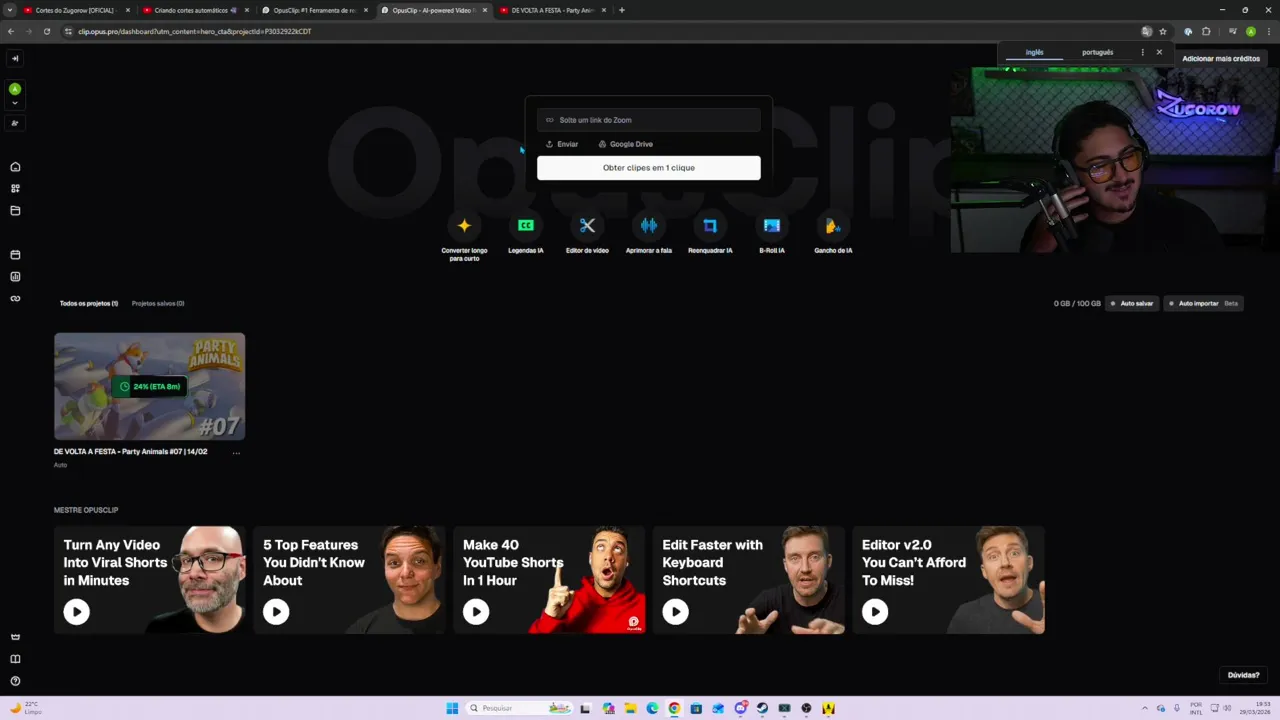Open the calendar icon in sidebar
Viewport: 1280px width, 720px height.
(15, 255)
